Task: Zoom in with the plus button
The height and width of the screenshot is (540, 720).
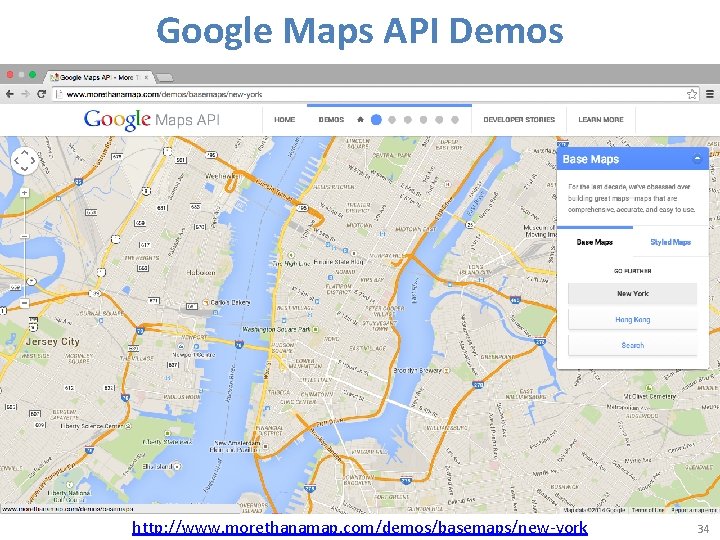Action: (24, 193)
